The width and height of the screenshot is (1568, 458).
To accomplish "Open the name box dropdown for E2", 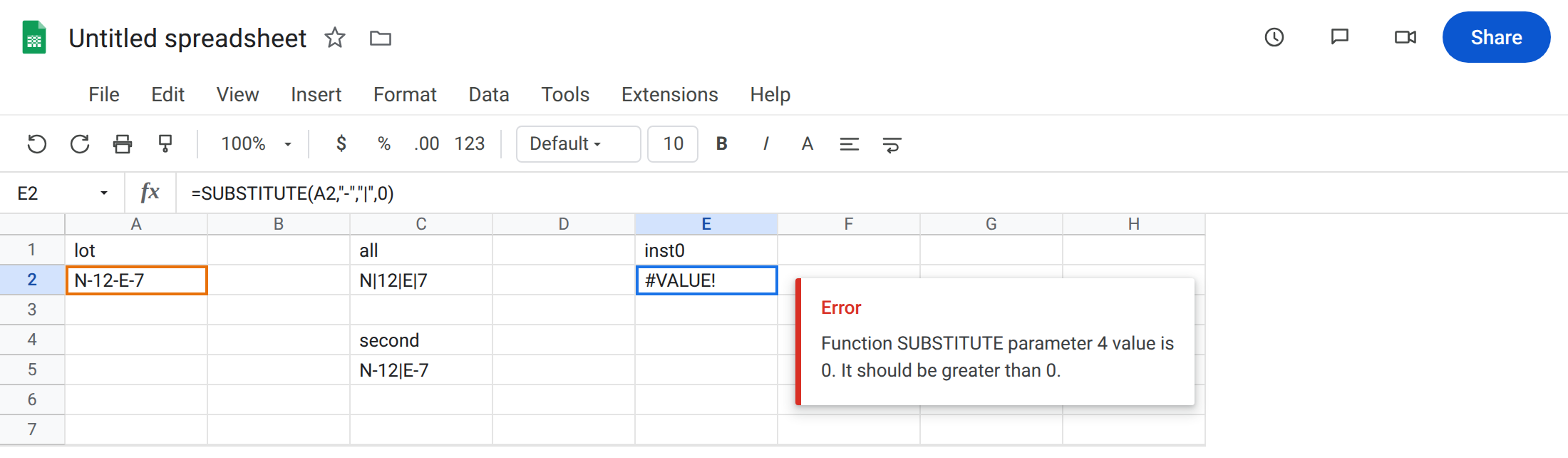I will pyautogui.click(x=104, y=193).
